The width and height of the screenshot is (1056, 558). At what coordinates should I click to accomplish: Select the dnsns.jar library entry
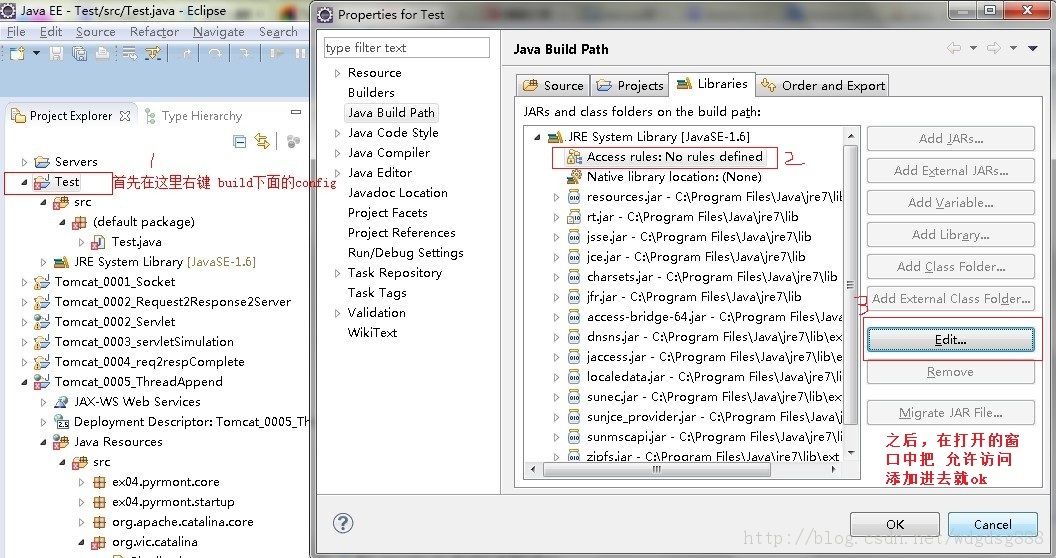[x=704, y=337]
